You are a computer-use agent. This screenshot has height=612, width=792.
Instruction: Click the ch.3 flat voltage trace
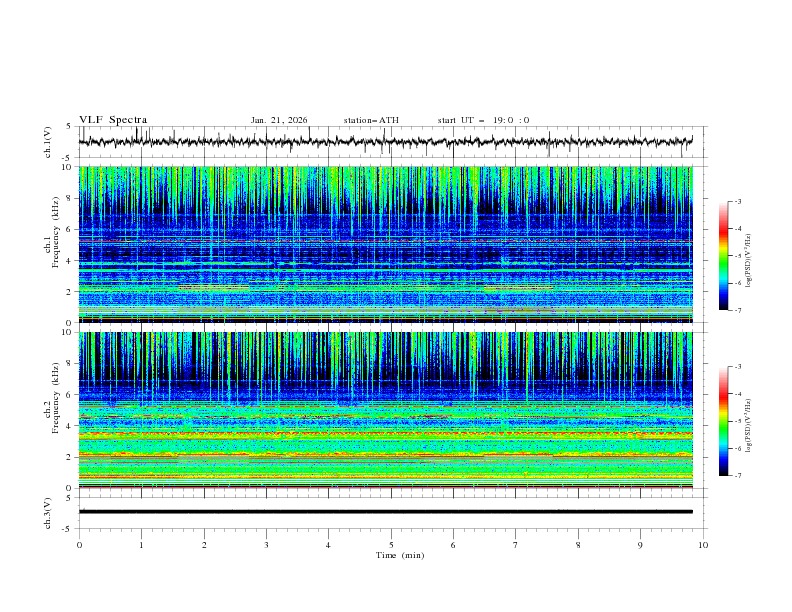pyautogui.click(x=386, y=512)
